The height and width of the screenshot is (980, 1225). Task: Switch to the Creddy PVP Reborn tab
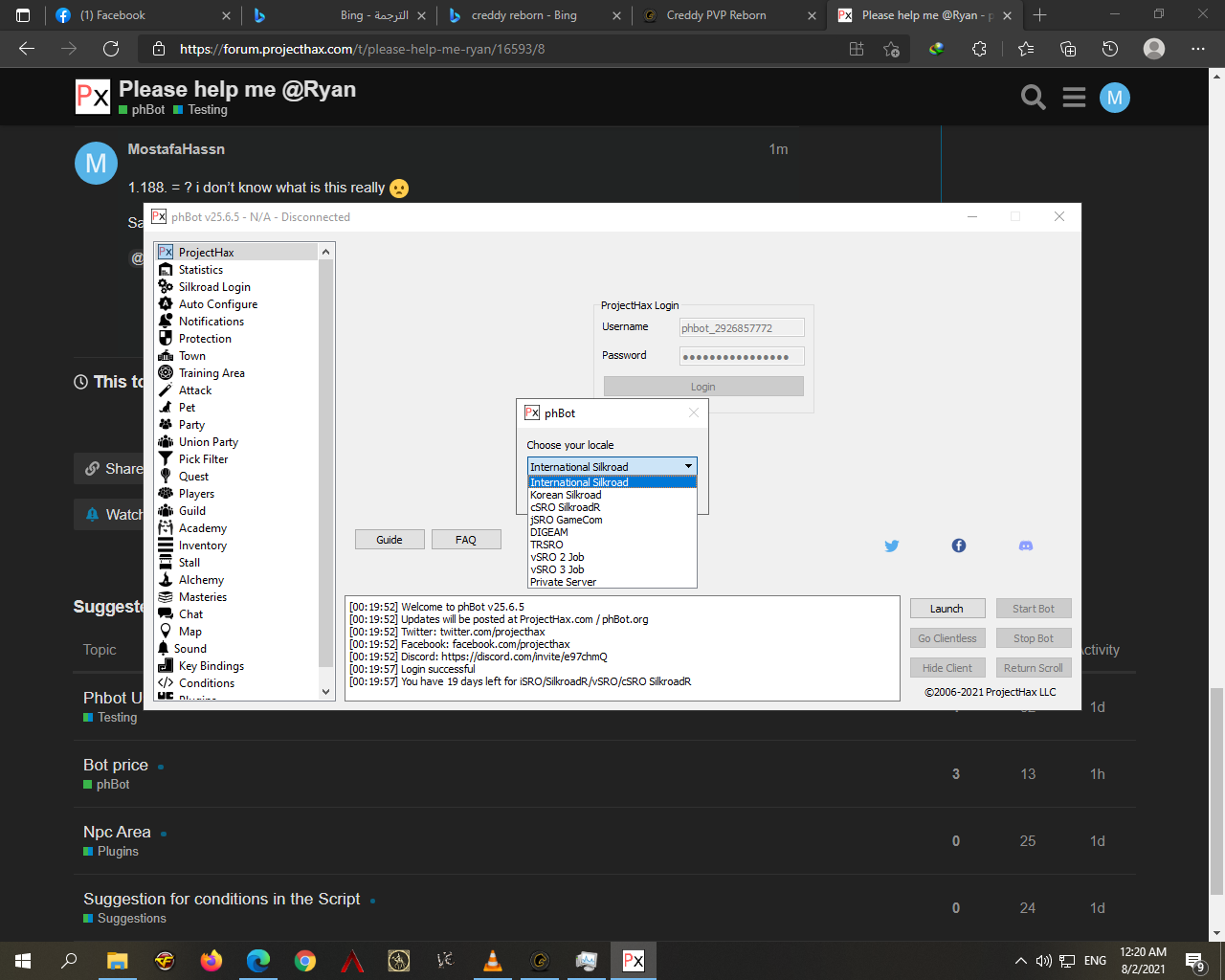pos(716,15)
